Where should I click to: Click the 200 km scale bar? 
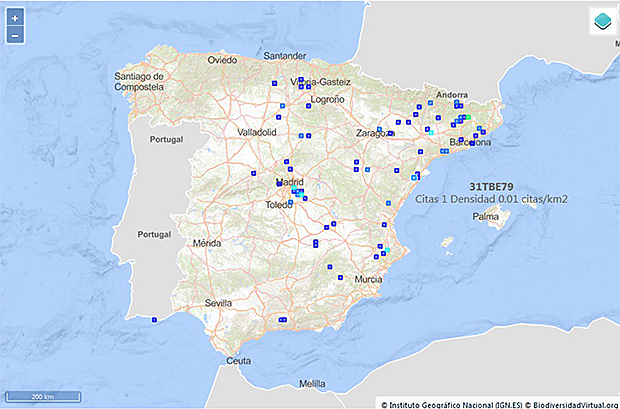coord(43,397)
